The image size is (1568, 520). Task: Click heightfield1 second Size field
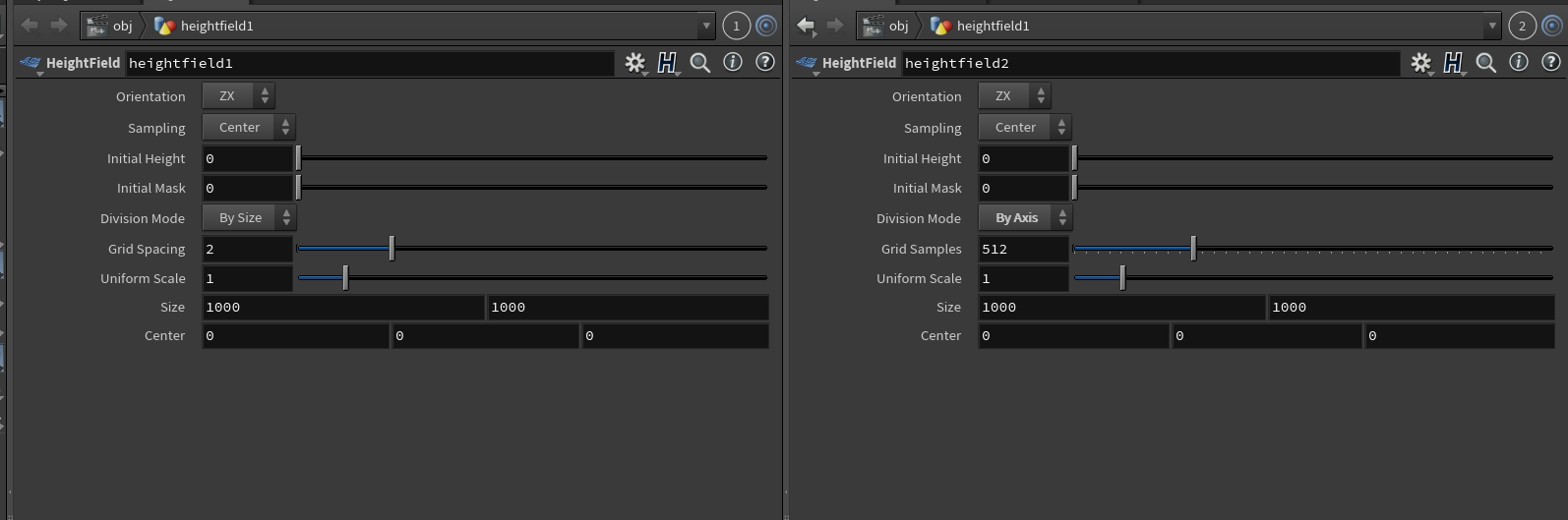628,308
